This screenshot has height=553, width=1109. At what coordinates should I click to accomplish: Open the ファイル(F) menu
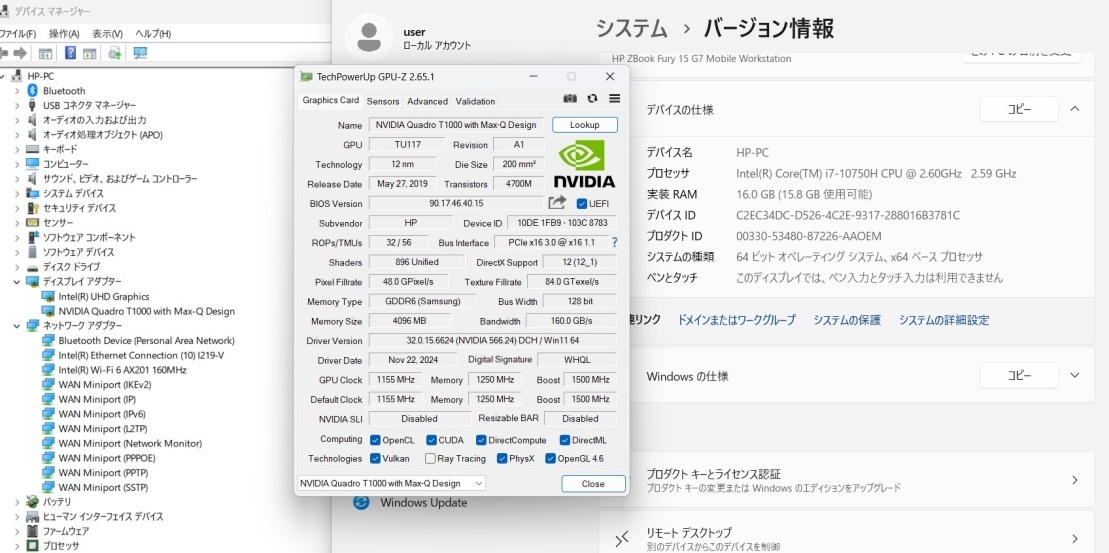[x=18, y=33]
